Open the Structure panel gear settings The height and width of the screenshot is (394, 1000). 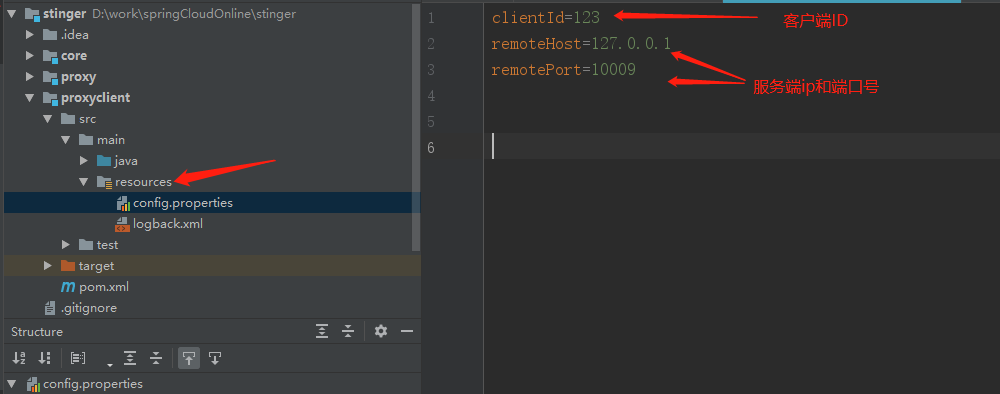381,331
